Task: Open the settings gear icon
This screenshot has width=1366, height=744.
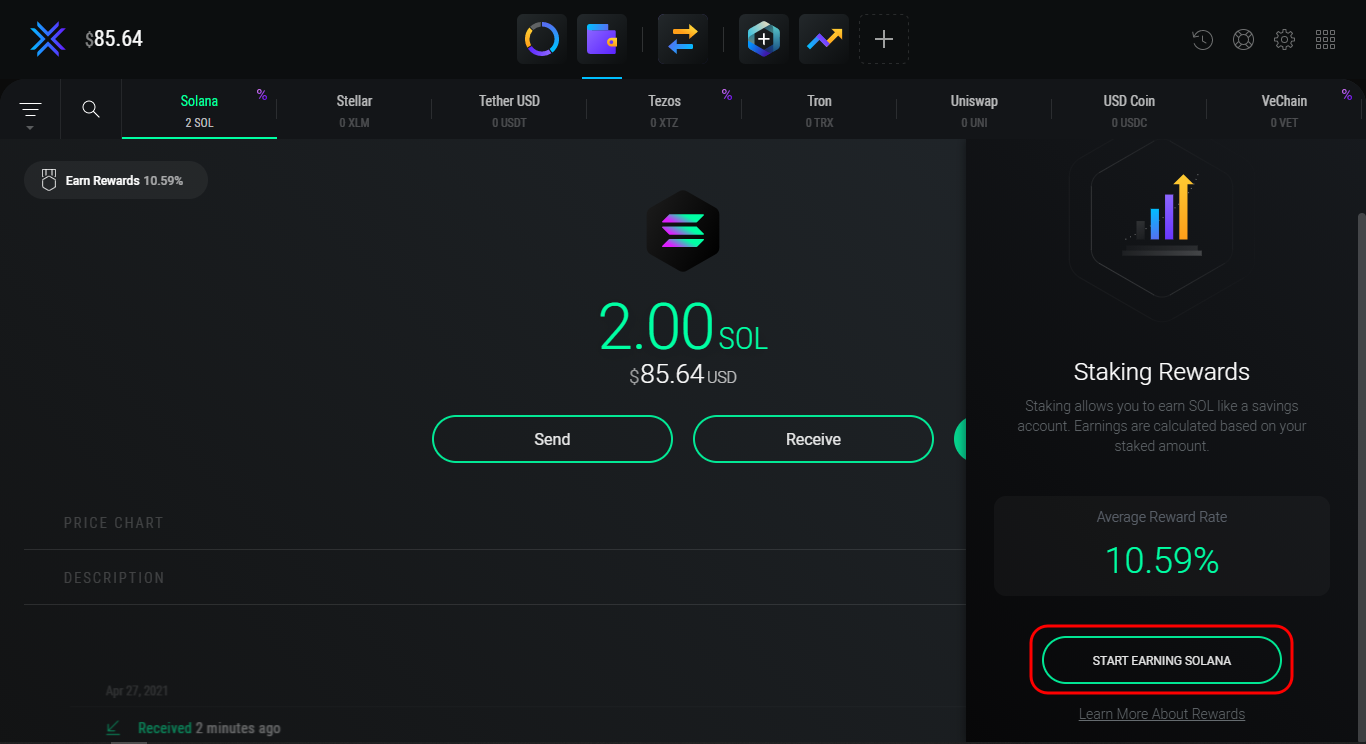Action: pos(1284,40)
